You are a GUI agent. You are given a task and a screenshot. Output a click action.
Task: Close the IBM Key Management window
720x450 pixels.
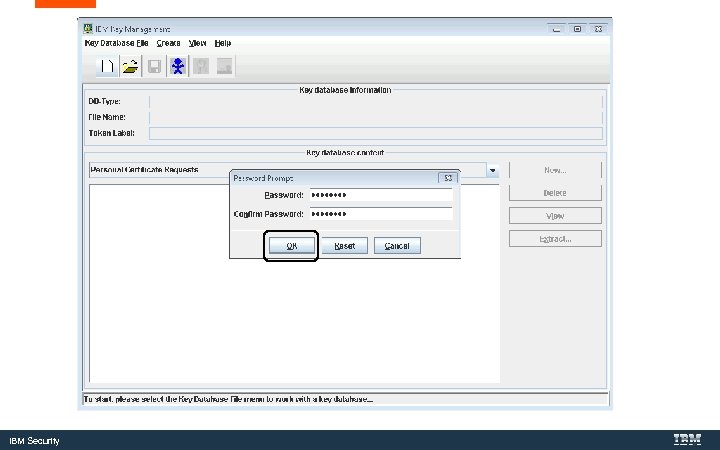pos(598,28)
